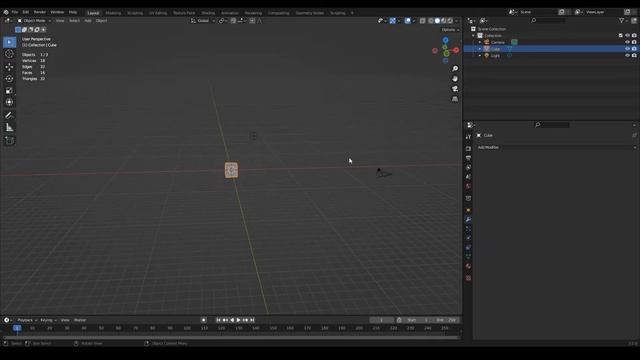Click the outliner search field

coord(548,20)
